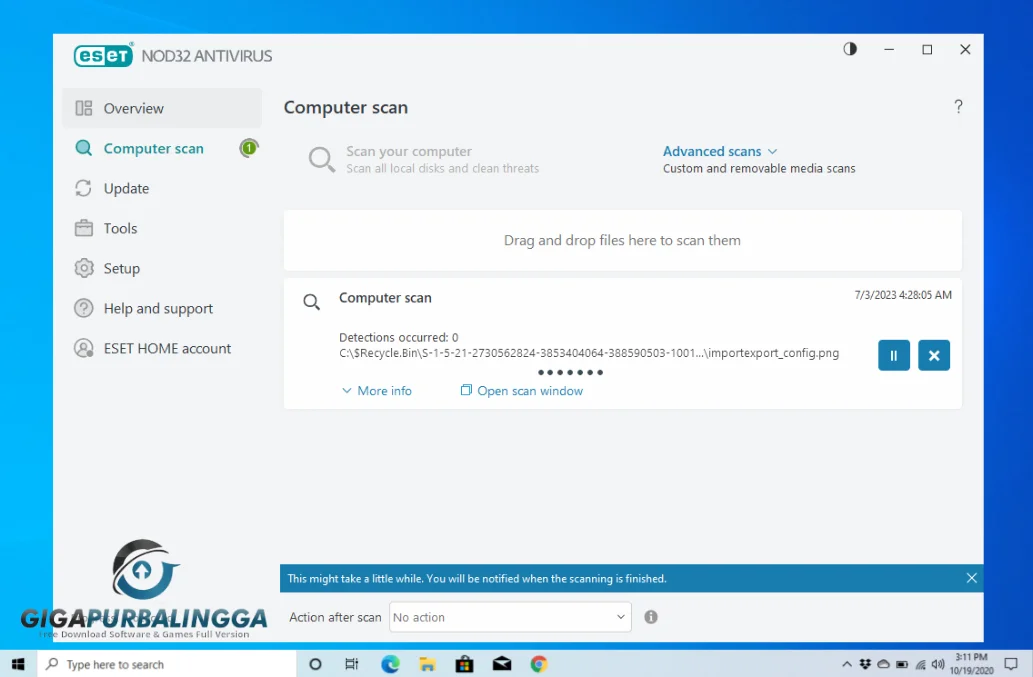Click the info icon beside Action after scan
The width and height of the screenshot is (1033, 677).
[x=651, y=617]
